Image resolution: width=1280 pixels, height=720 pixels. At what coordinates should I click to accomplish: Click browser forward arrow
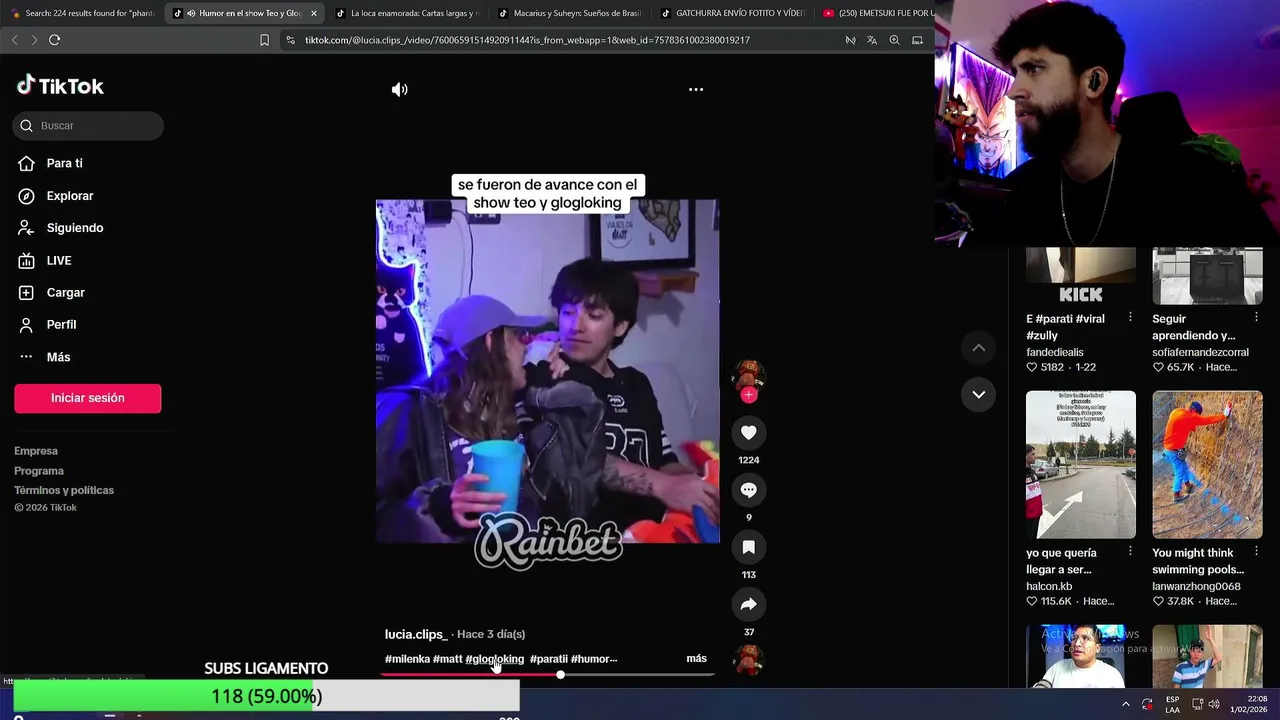pyautogui.click(x=34, y=40)
